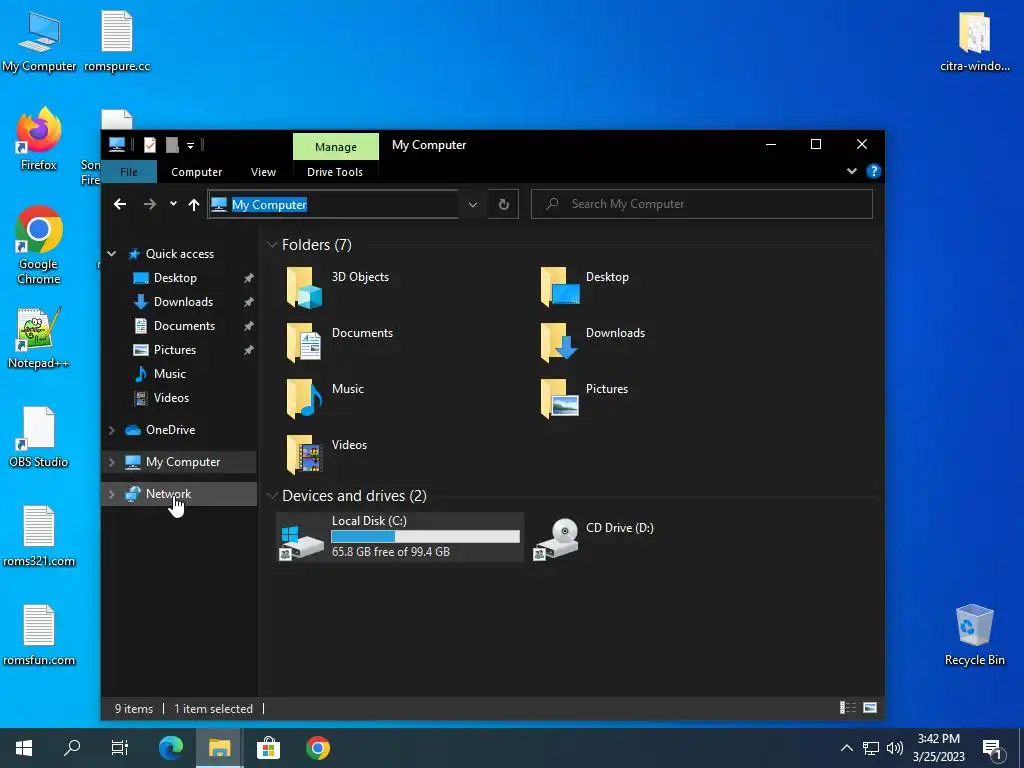Open romspure.cc file on desktop
Screen dimensions: 1024x768
117,41
